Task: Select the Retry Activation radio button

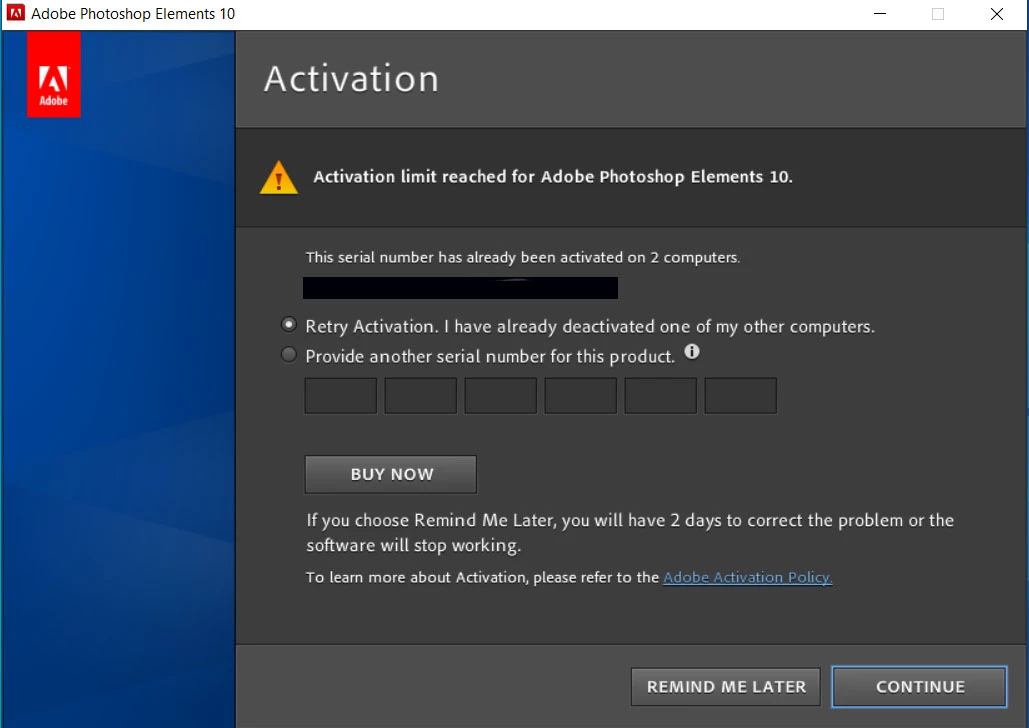Action: tap(288, 325)
